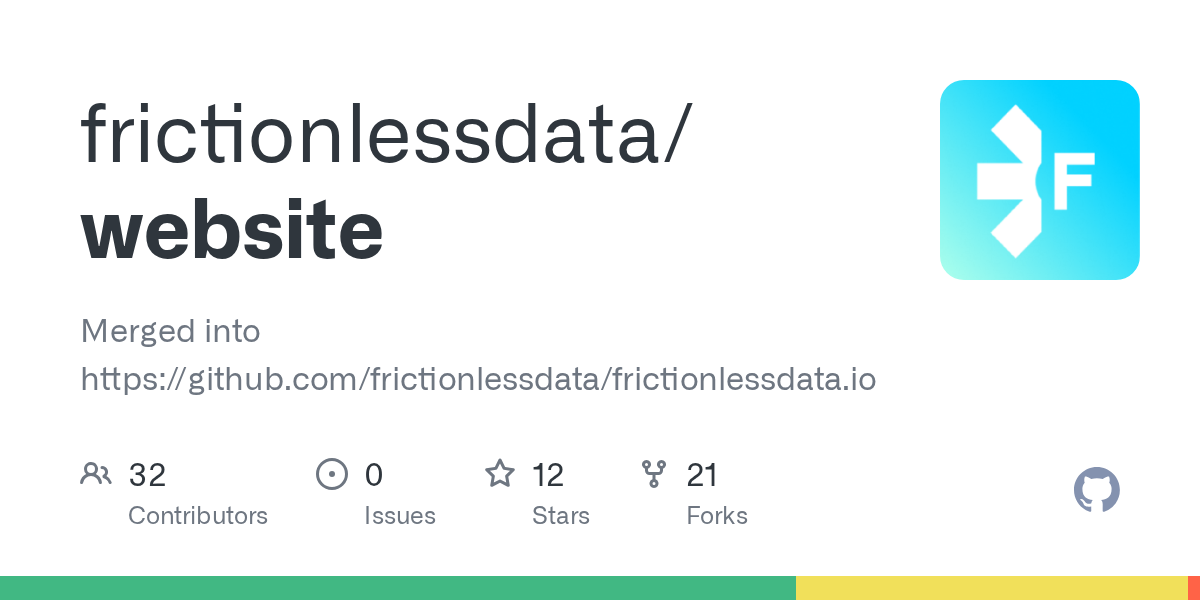Click the issue count 0

pos(374,475)
